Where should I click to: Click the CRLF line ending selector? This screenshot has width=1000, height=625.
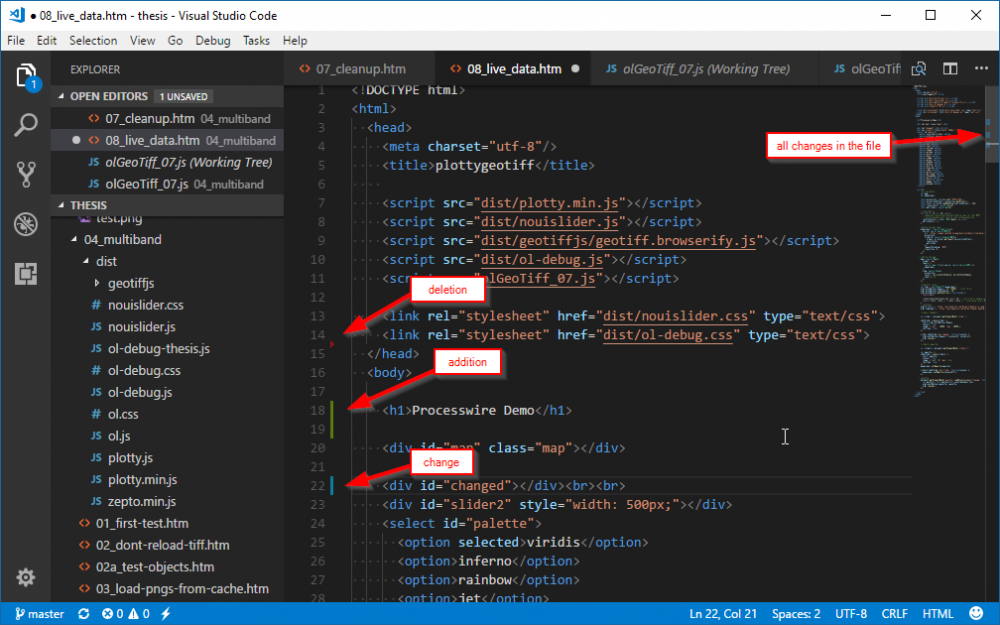pos(894,613)
